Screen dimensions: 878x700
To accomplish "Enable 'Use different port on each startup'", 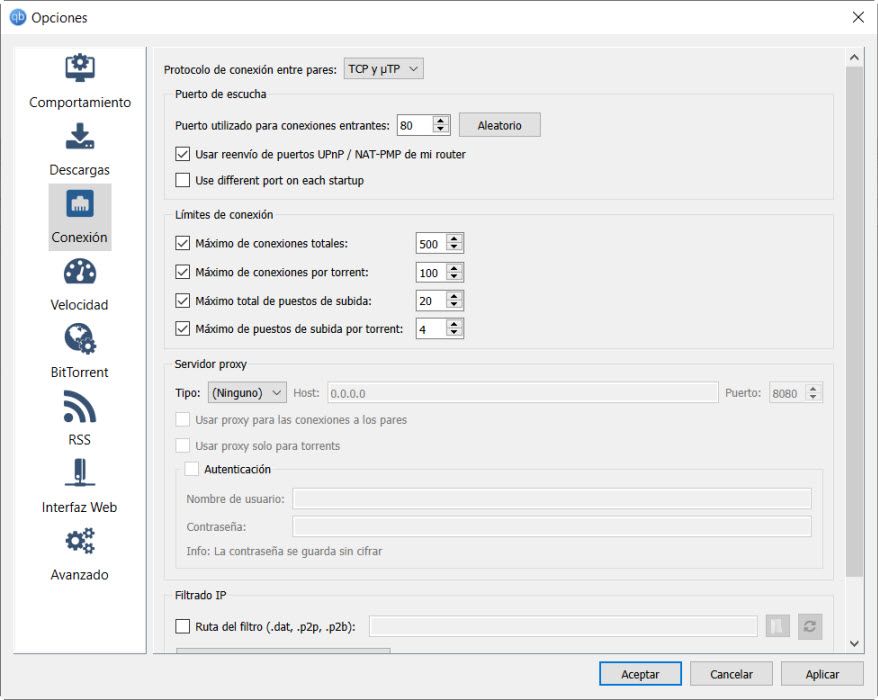I will coord(182,181).
